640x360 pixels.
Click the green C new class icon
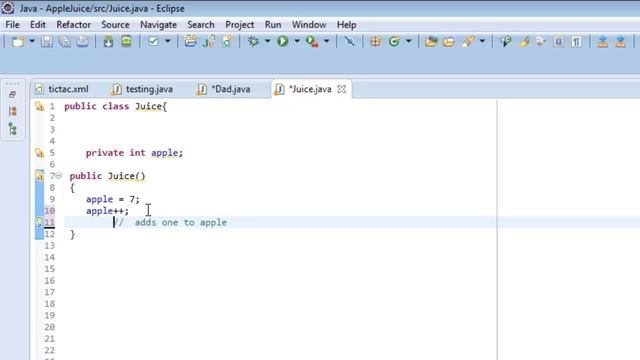pyautogui.click(x=394, y=42)
